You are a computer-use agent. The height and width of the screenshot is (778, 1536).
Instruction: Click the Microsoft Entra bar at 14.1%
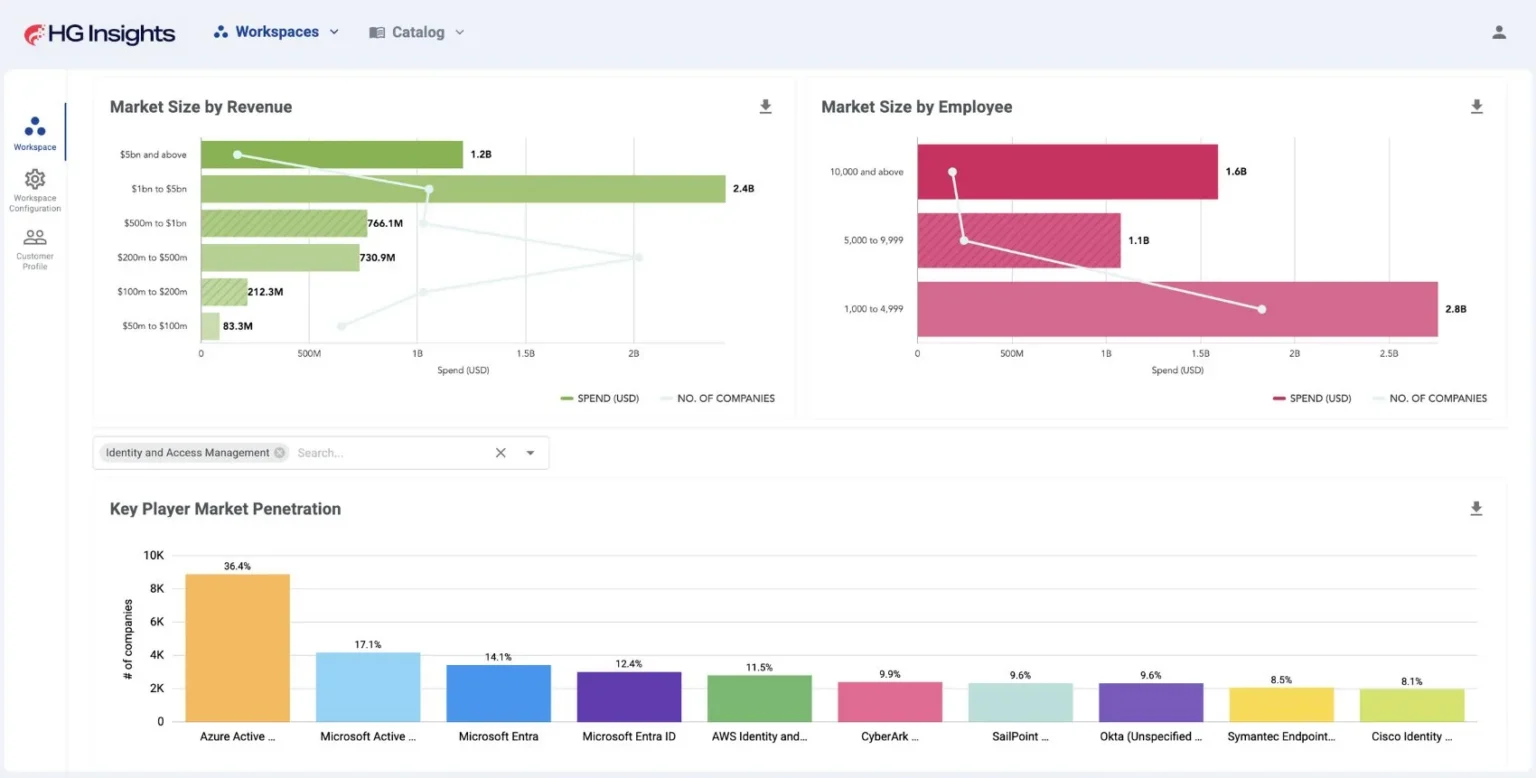[498, 693]
